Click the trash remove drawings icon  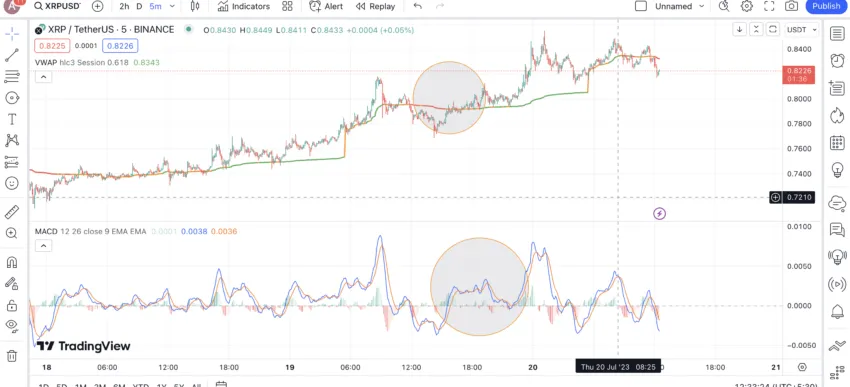click(12, 356)
